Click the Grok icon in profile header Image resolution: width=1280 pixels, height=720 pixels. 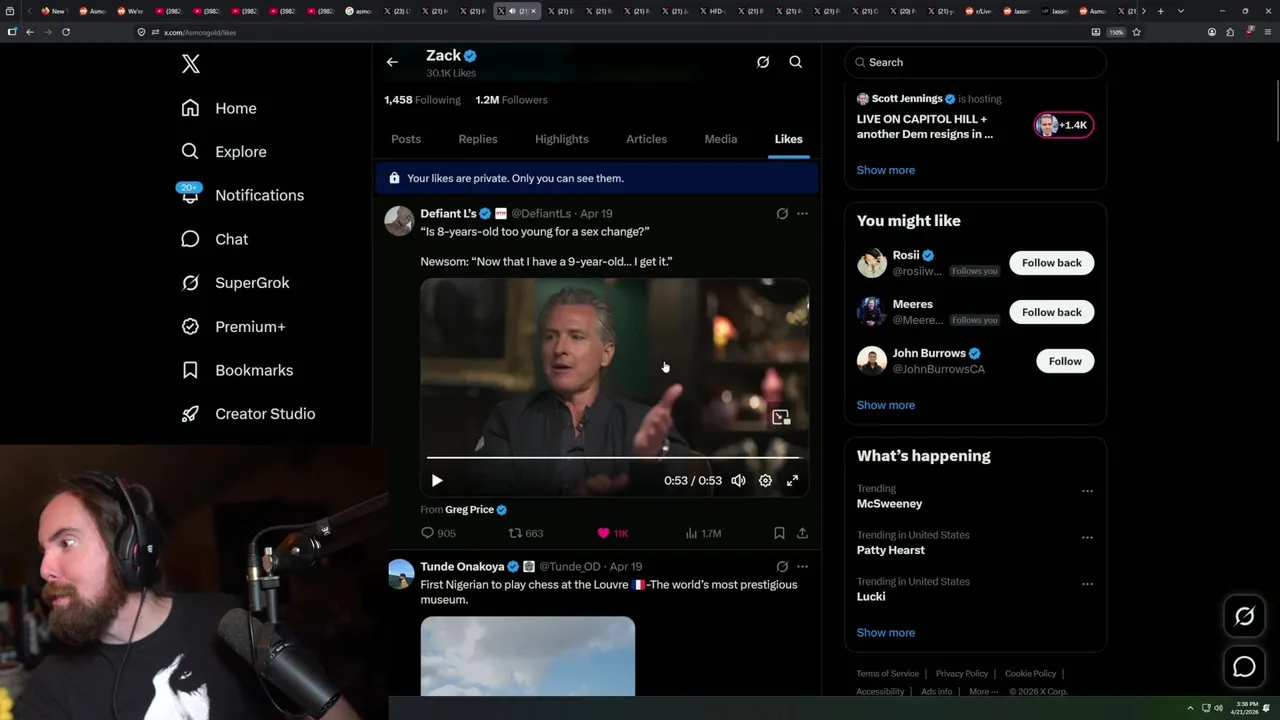[x=763, y=62]
